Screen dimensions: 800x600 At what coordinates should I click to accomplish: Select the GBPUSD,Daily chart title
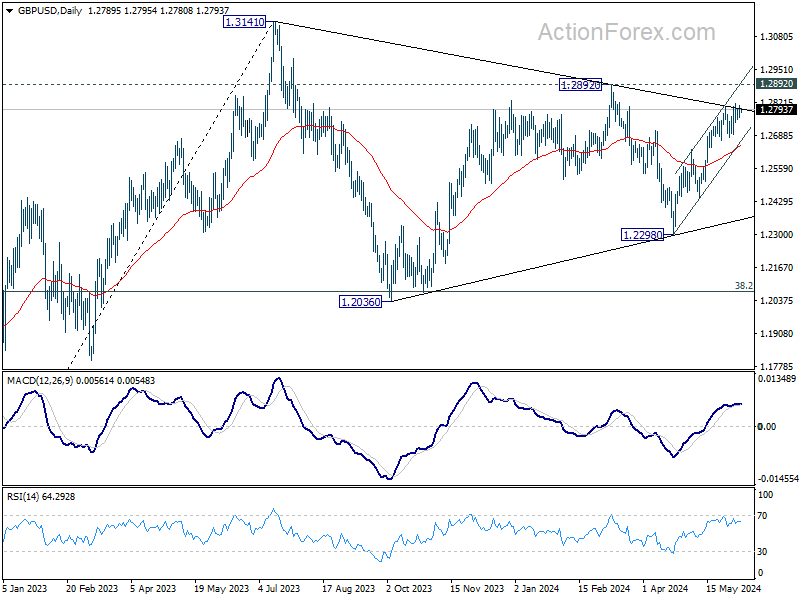tap(49, 11)
